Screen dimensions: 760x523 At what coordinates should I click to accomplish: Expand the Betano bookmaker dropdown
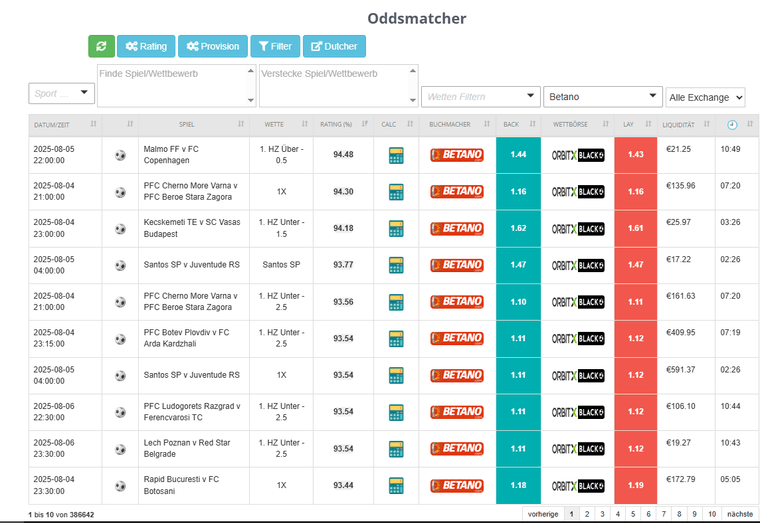point(603,97)
